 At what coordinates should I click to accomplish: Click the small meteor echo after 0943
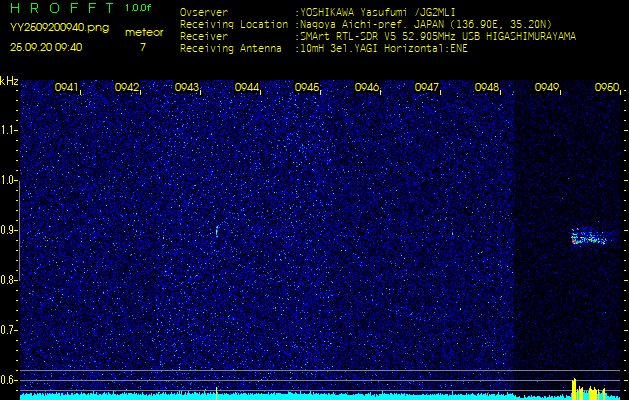tap(217, 230)
